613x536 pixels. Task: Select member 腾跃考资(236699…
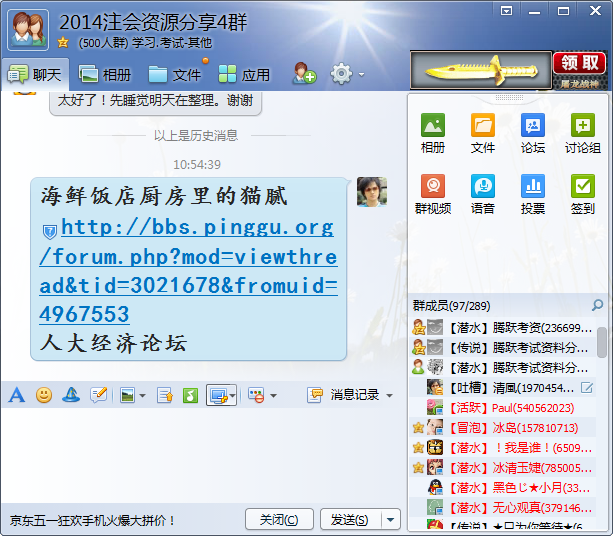click(x=502, y=328)
